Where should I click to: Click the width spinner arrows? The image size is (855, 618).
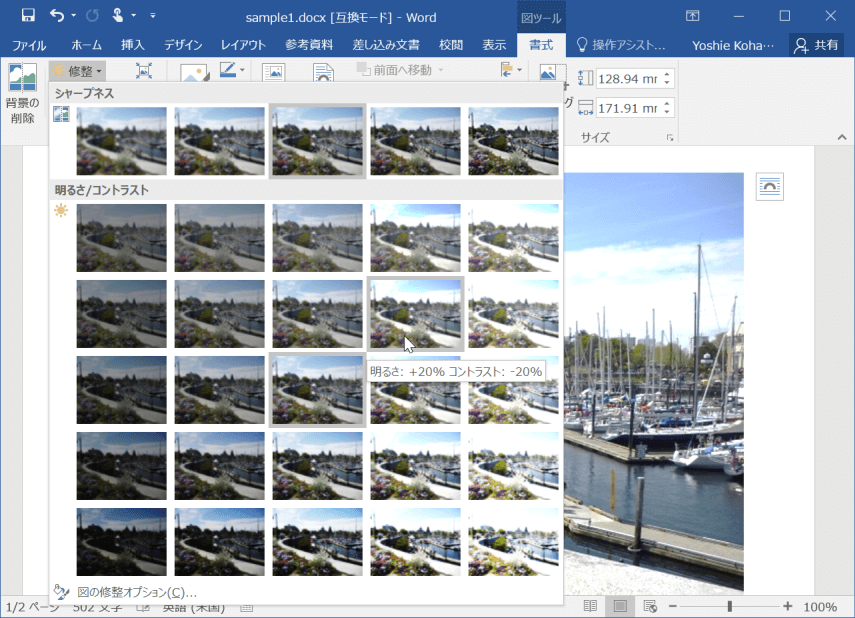[667, 108]
